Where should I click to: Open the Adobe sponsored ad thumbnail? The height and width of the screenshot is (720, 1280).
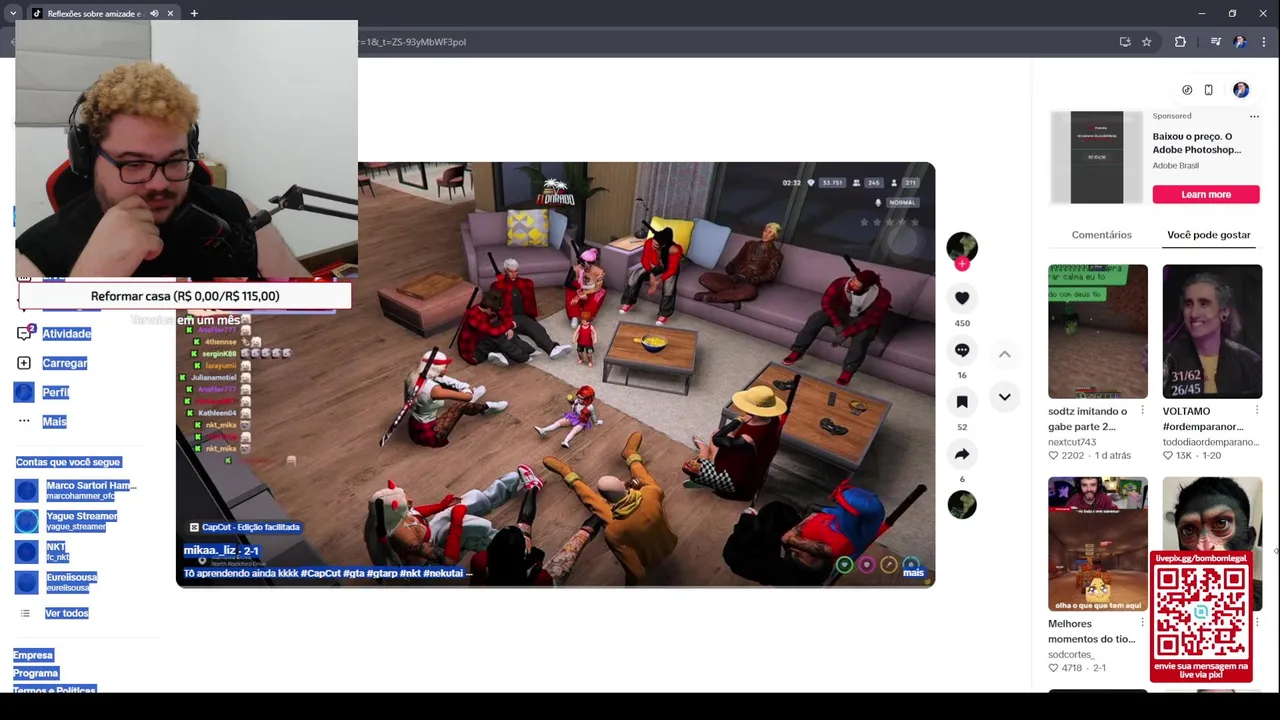click(1097, 157)
